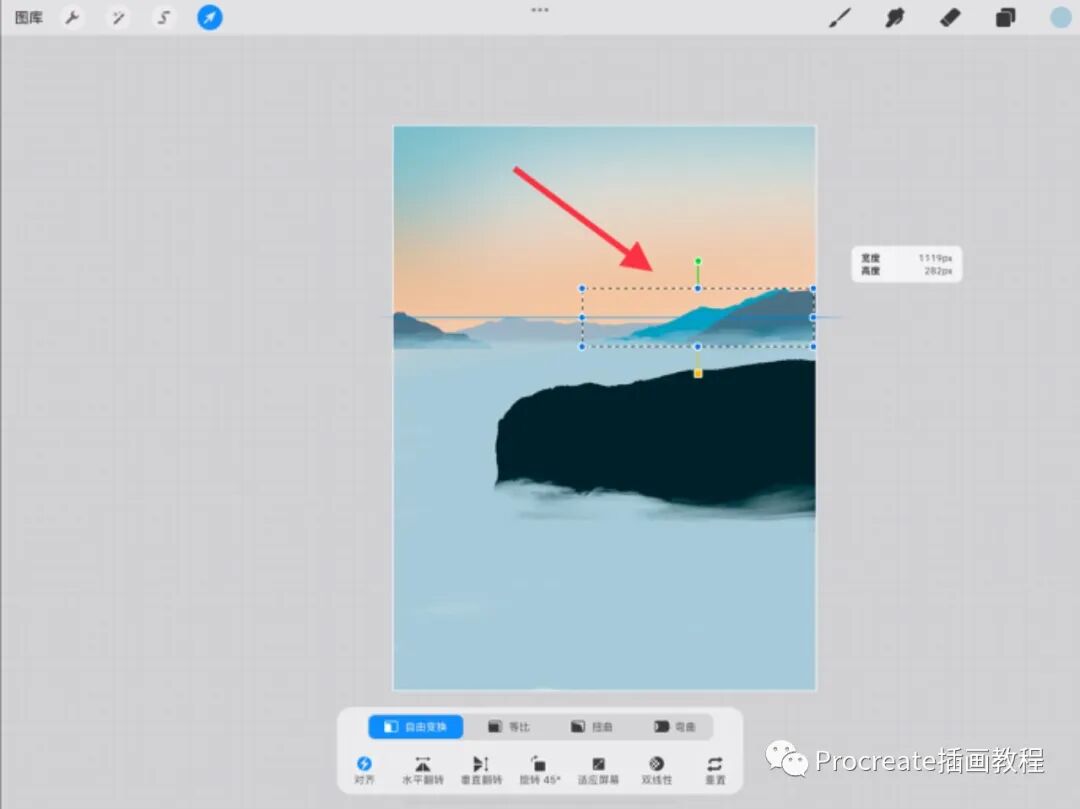This screenshot has width=1080, height=809.
Task: Toggle the Transform arrow tool
Action: click(x=209, y=17)
